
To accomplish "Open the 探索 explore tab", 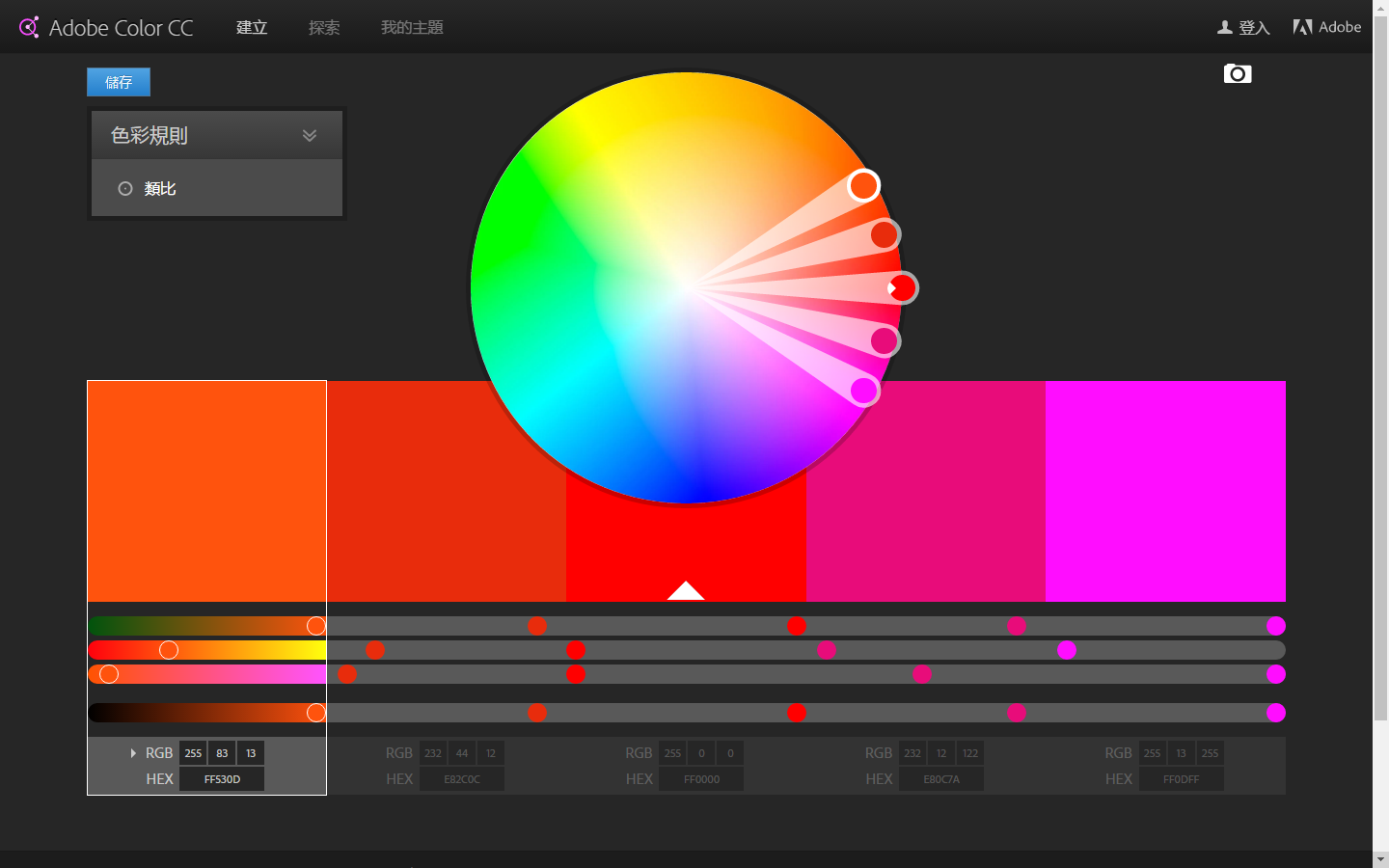I will point(324,27).
